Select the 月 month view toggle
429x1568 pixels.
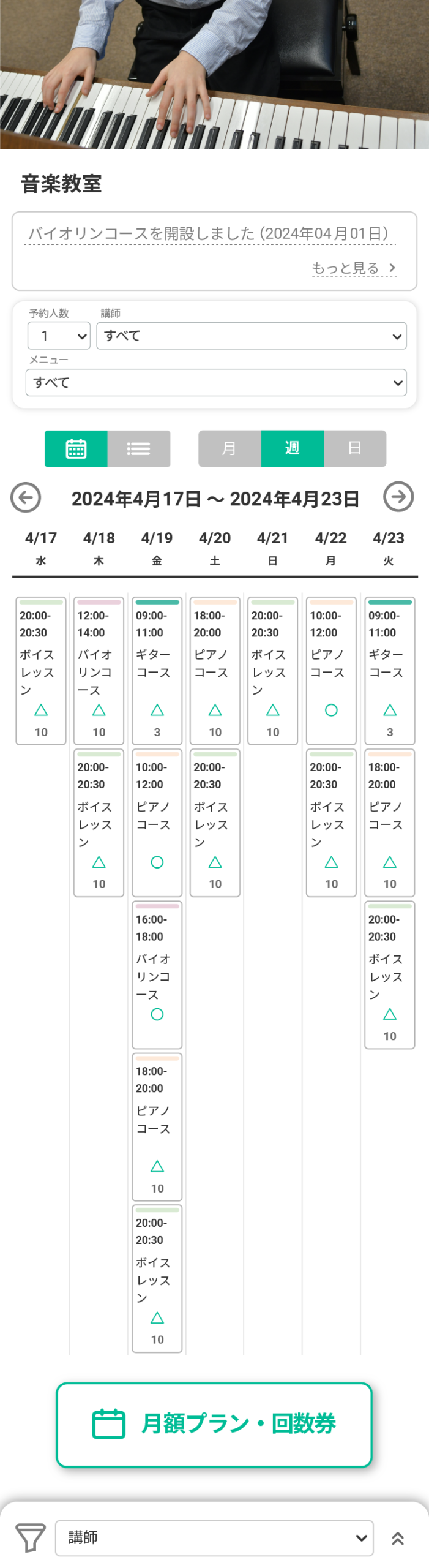[x=229, y=448]
